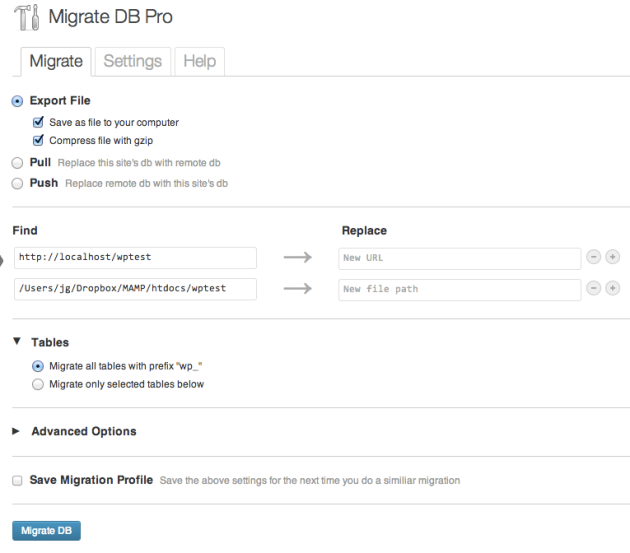Click the Find URL field with localhost/wptest
Image resolution: width=630 pixels, height=553 pixels.
tap(135, 258)
